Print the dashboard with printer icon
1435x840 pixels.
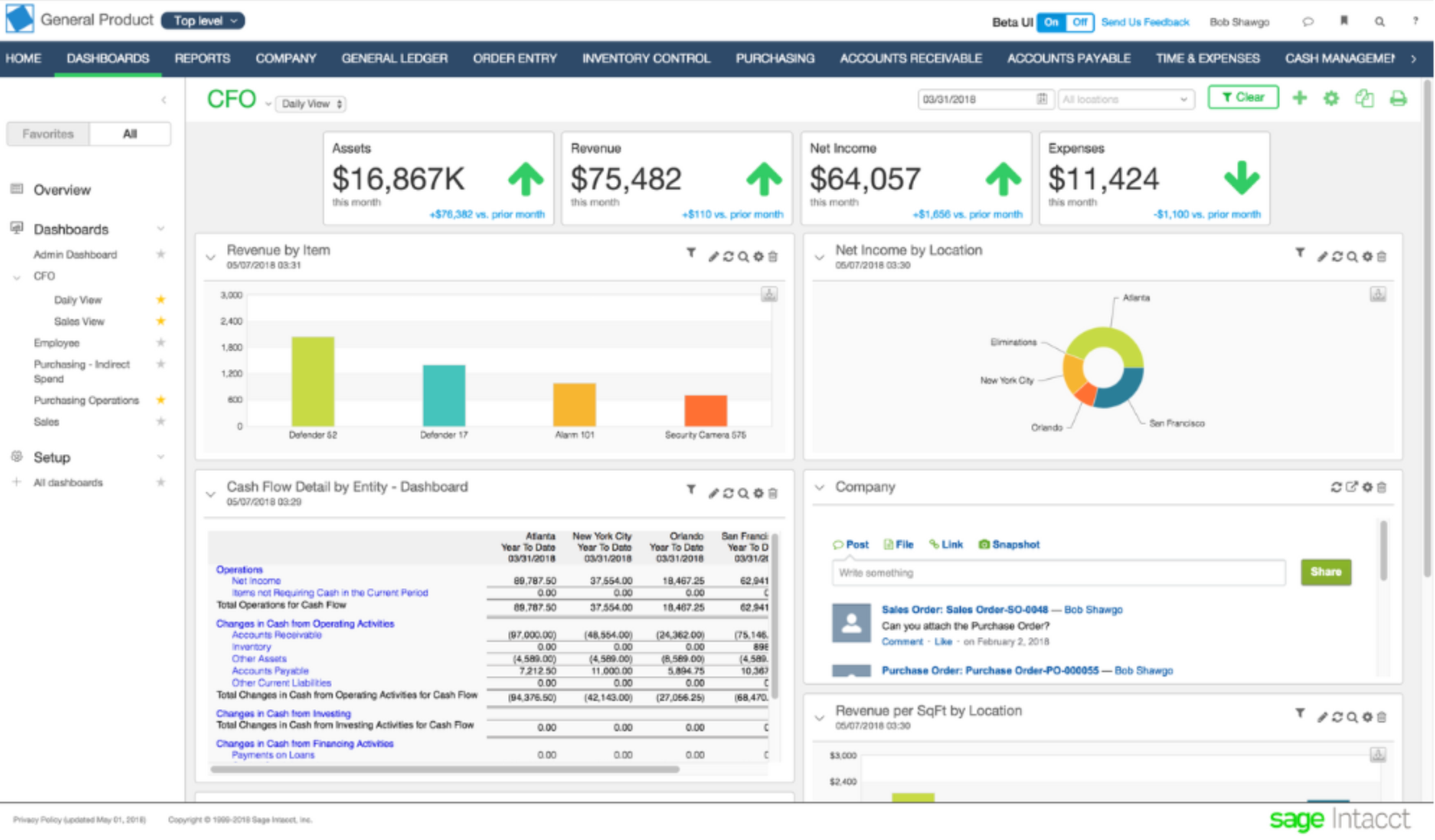pyautogui.click(x=1398, y=99)
